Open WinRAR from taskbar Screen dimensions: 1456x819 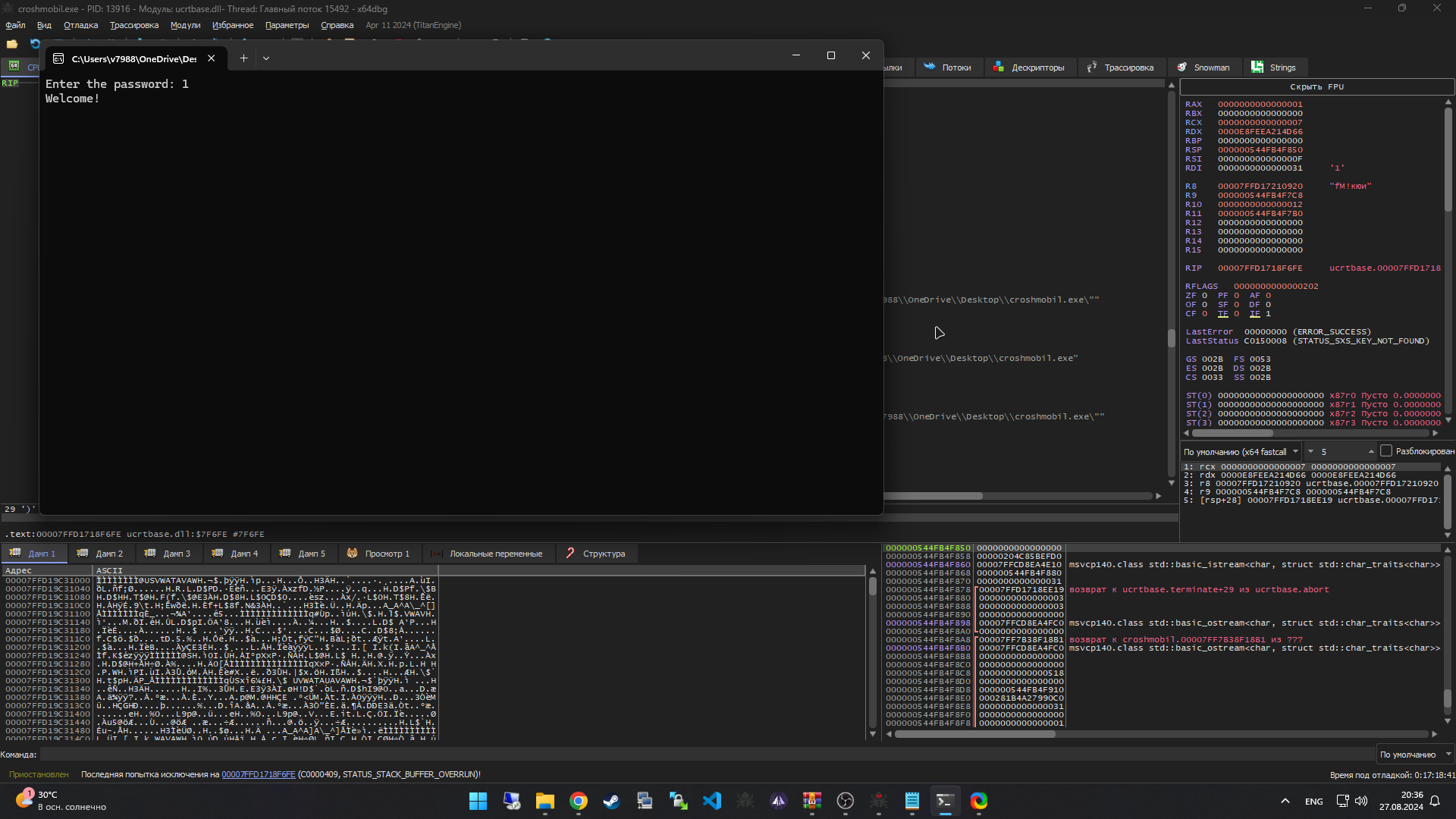(x=811, y=801)
